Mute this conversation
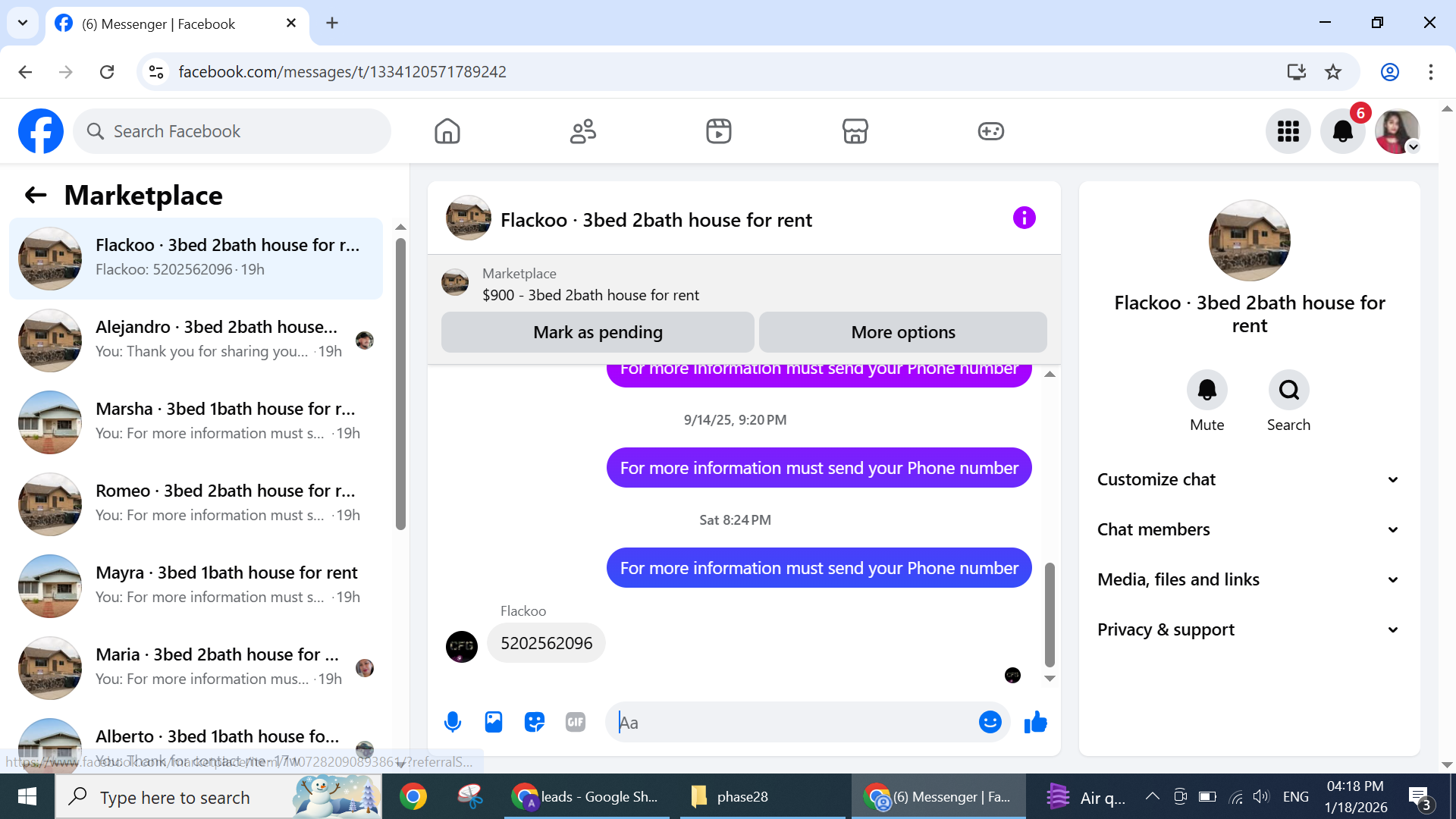1456x819 pixels. click(1207, 391)
